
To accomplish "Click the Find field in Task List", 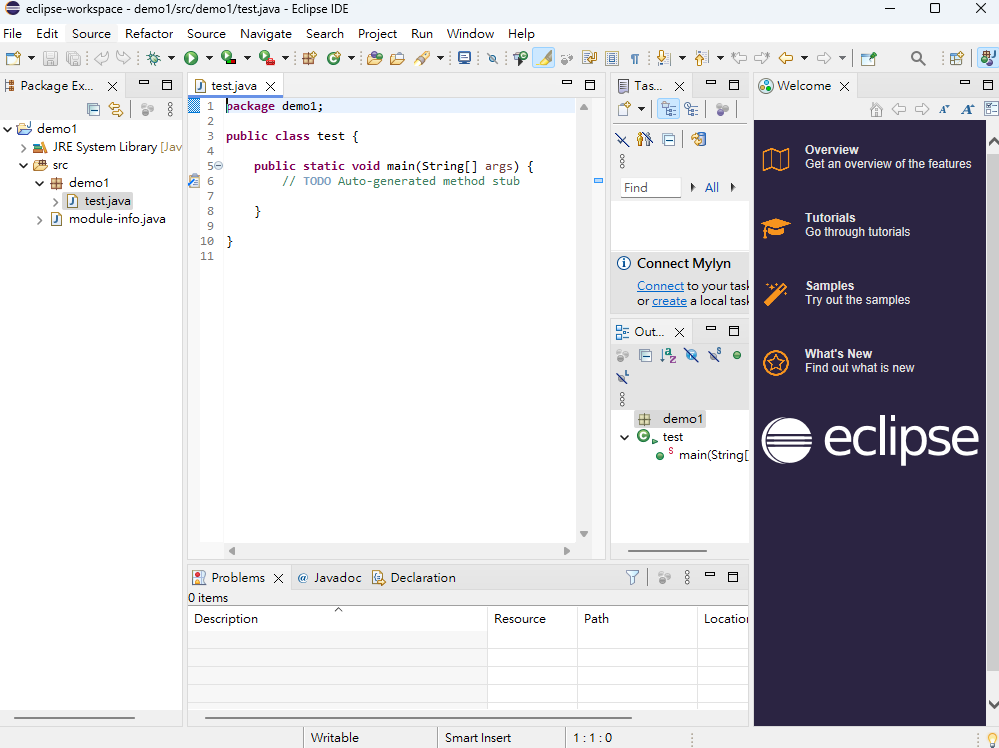I will pos(650,187).
